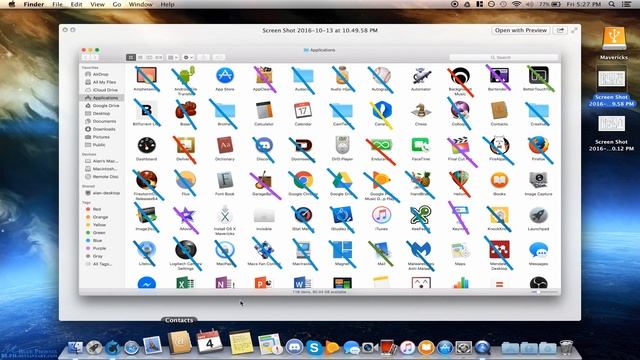Open the Apple menu
The image size is (640, 360).
pos(12,4)
